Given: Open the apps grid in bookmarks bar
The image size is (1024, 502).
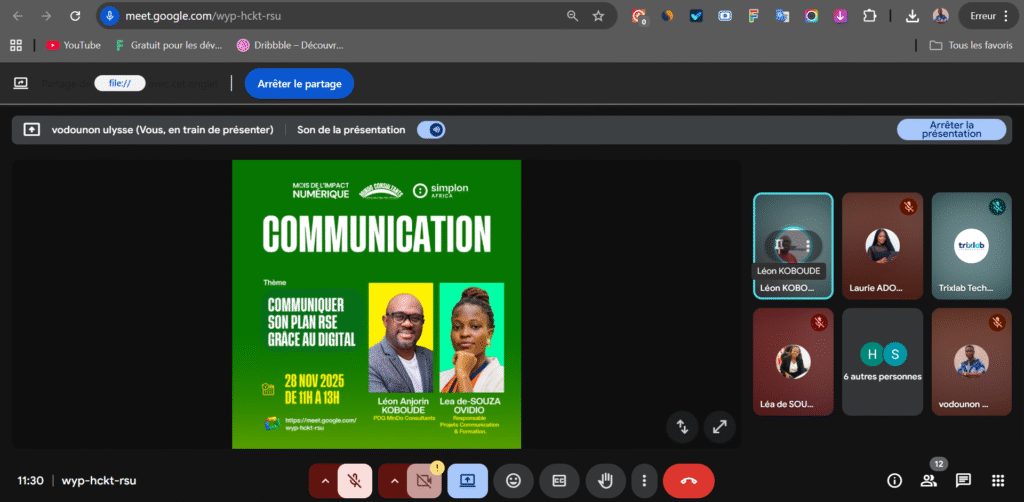Looking at the screenshot, I should tap(16, 45).
